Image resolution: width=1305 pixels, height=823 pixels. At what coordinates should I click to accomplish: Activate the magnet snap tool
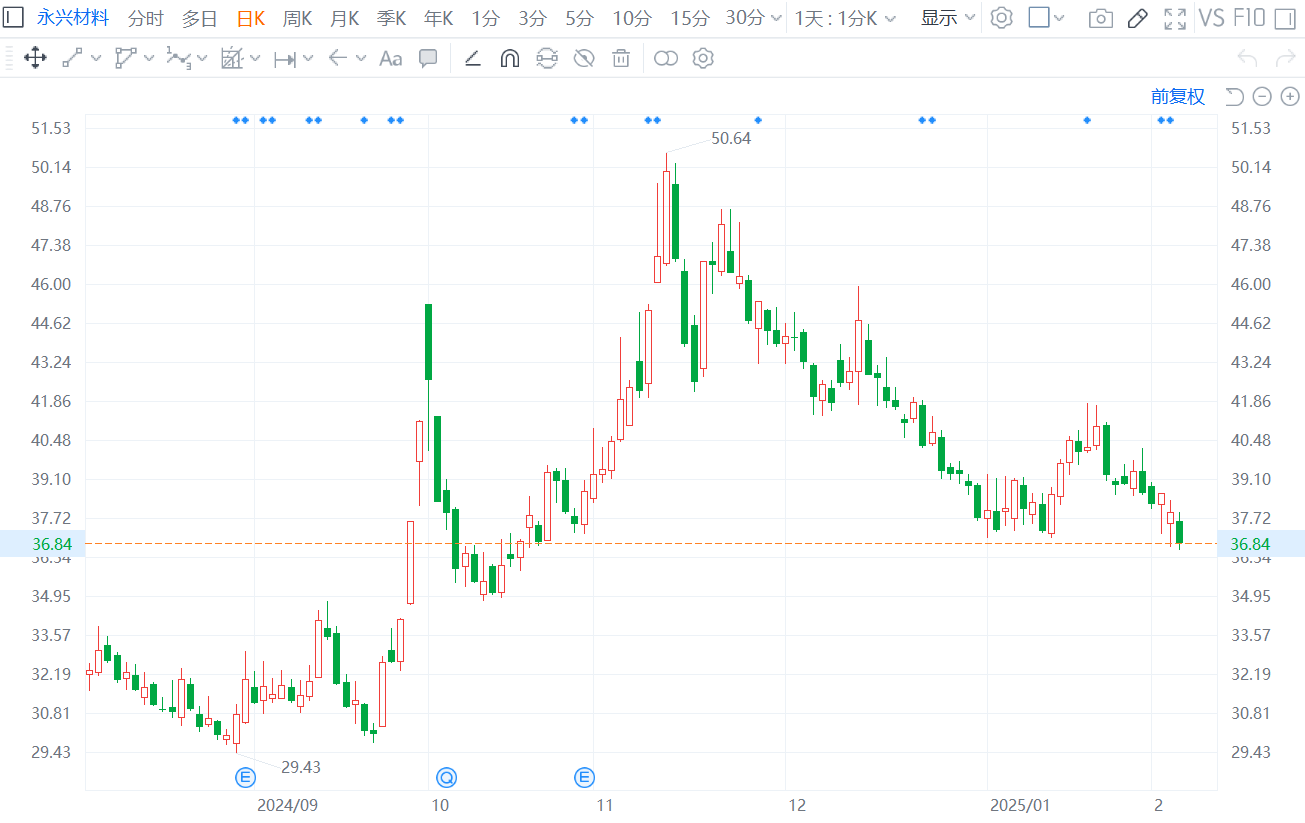click(509, 58)
